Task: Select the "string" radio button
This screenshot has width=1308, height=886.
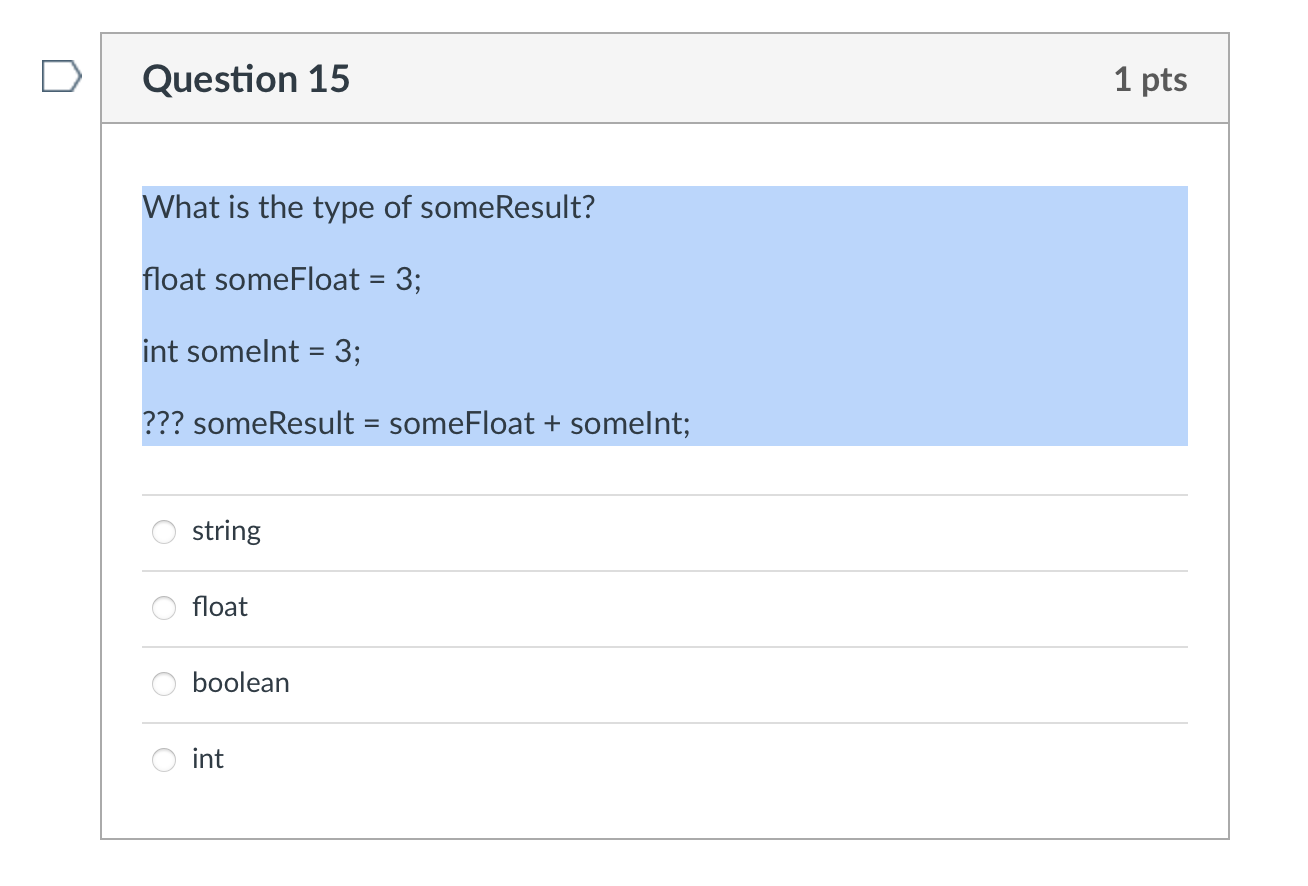Action: [x=164, y=532]
